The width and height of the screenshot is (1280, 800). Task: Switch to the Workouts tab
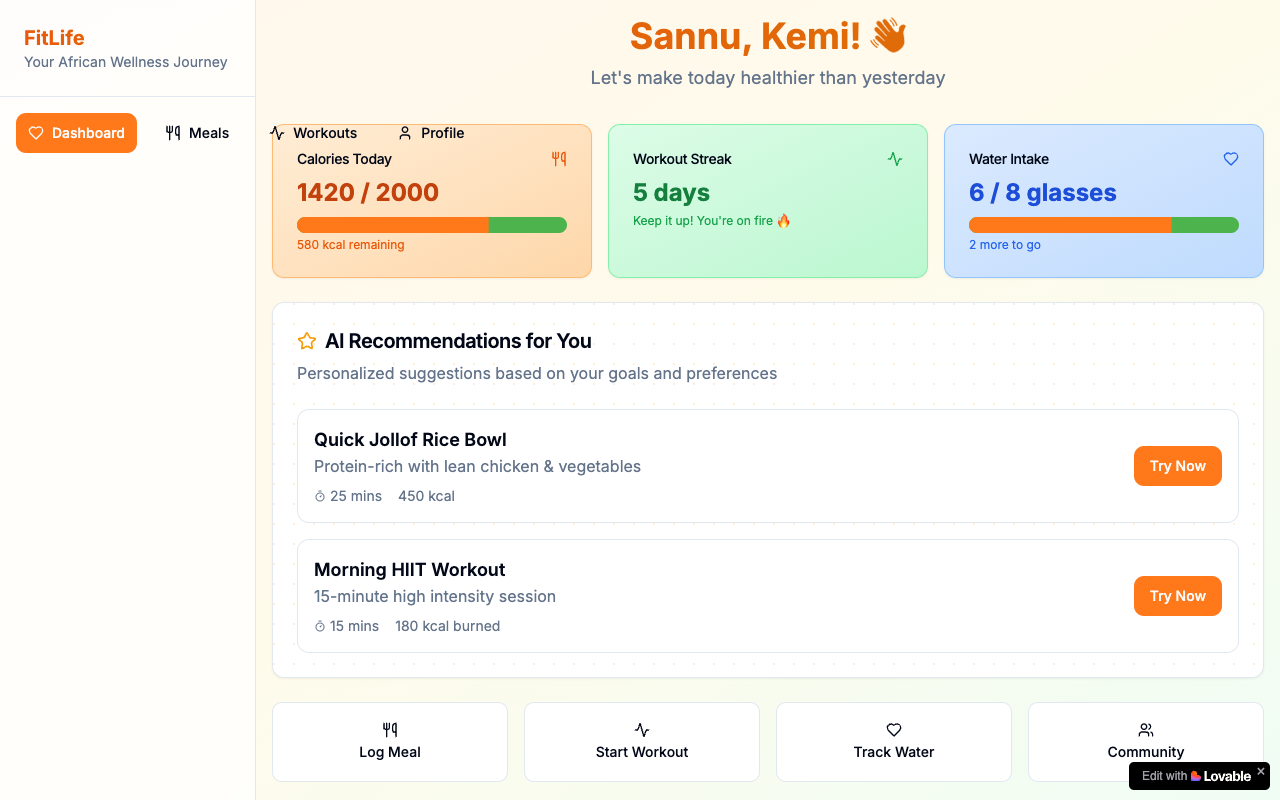tap(314, 132)
